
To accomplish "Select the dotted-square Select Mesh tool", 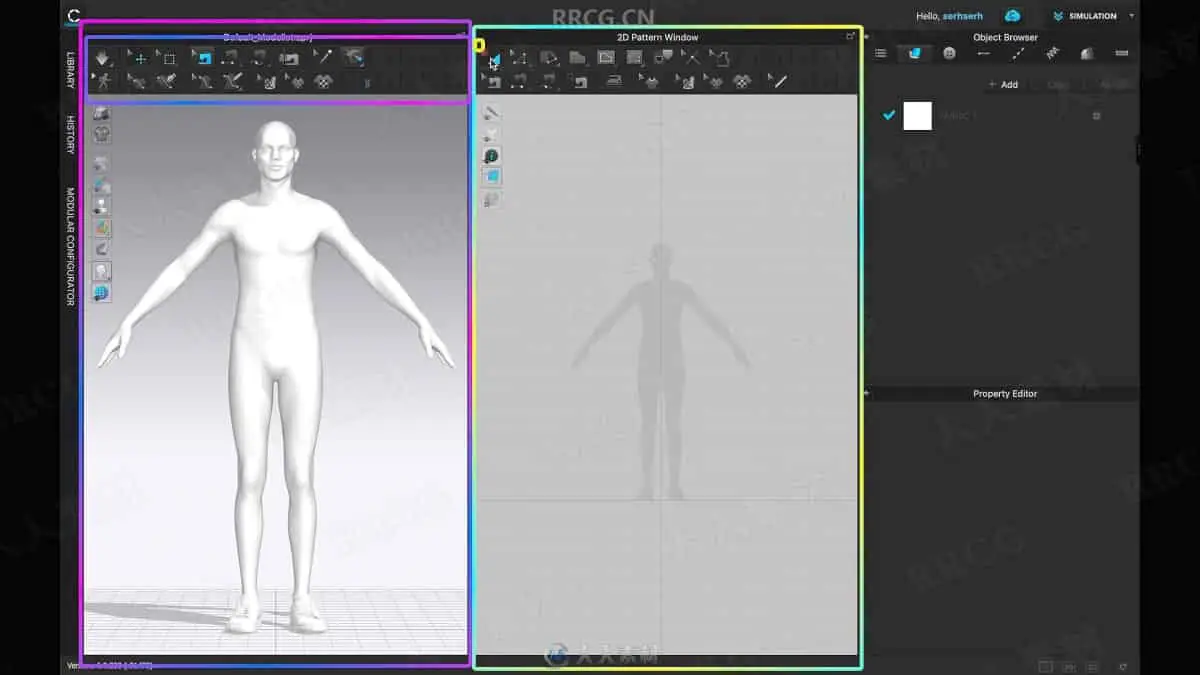I will click(x=168, y=58).
